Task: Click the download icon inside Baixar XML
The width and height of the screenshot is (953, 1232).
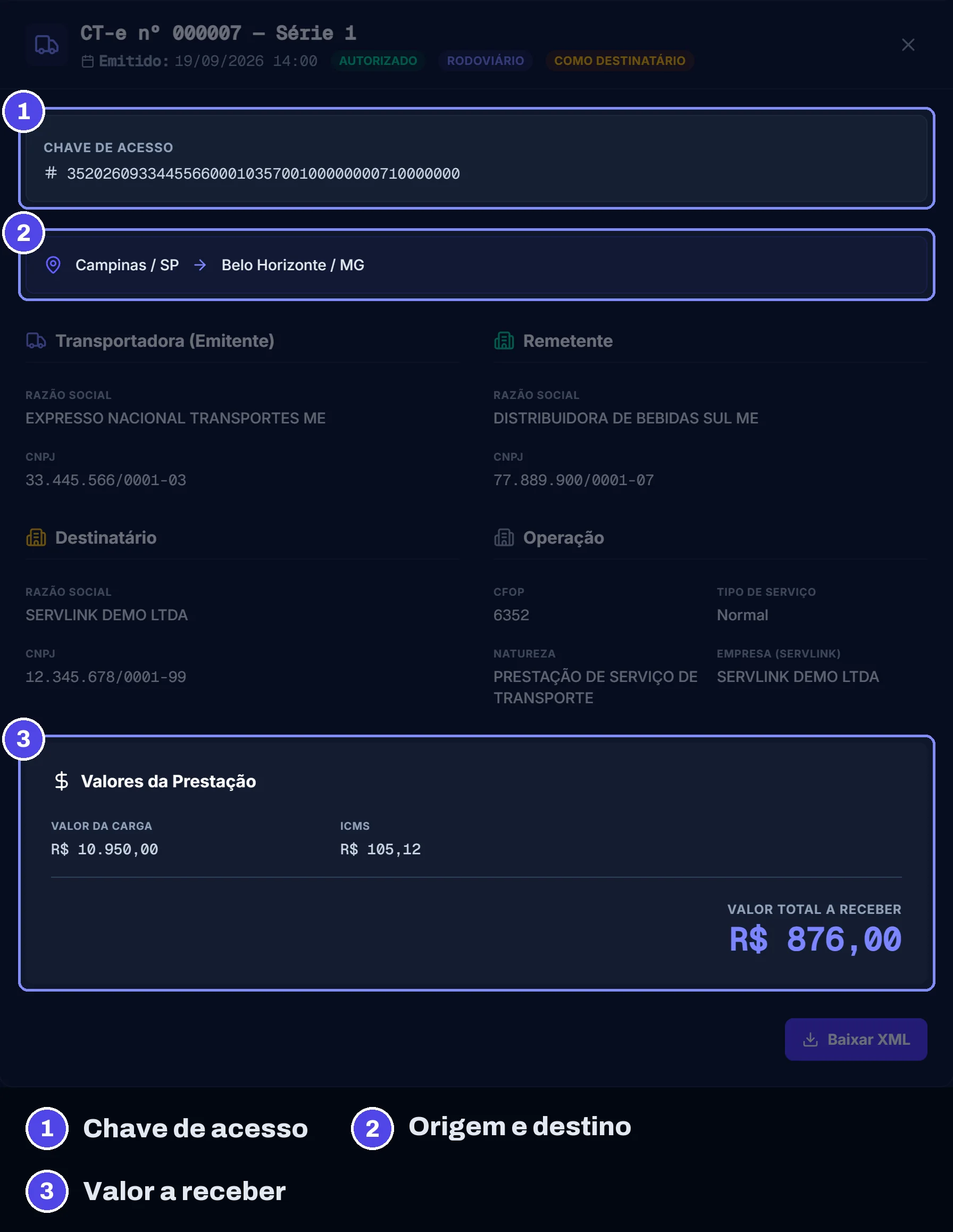Action: (x=810, y=1039)
